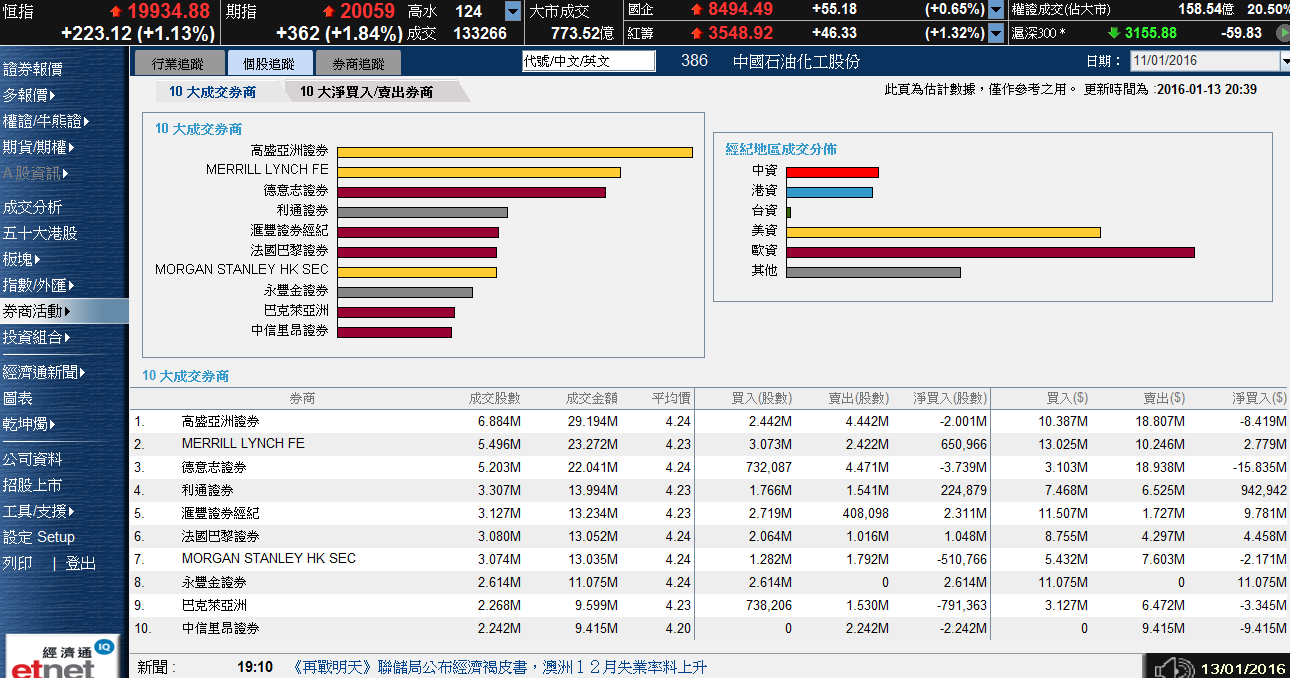
Task: Expand 多報價 sidebar menu
Action: tap(28, 96)
